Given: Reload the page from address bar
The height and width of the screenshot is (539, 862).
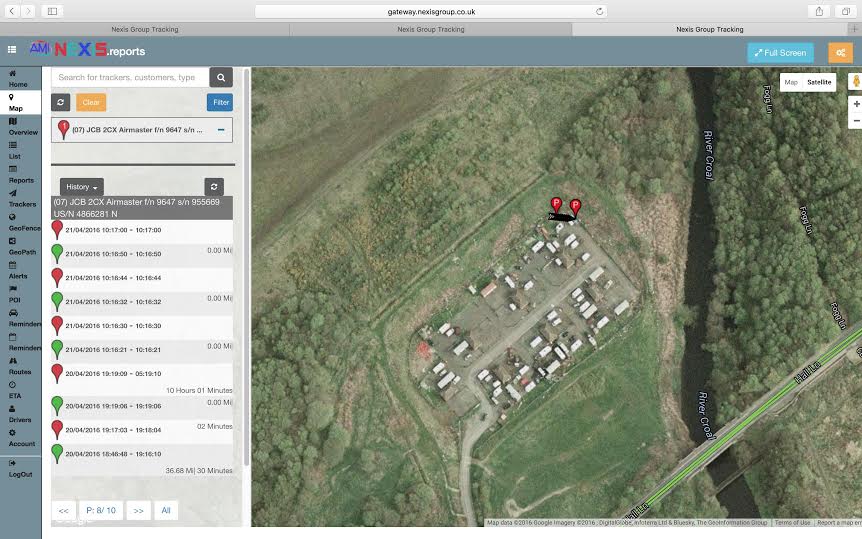Looking at the screenshot, I should pyautogui.click(x=599, y=12).
